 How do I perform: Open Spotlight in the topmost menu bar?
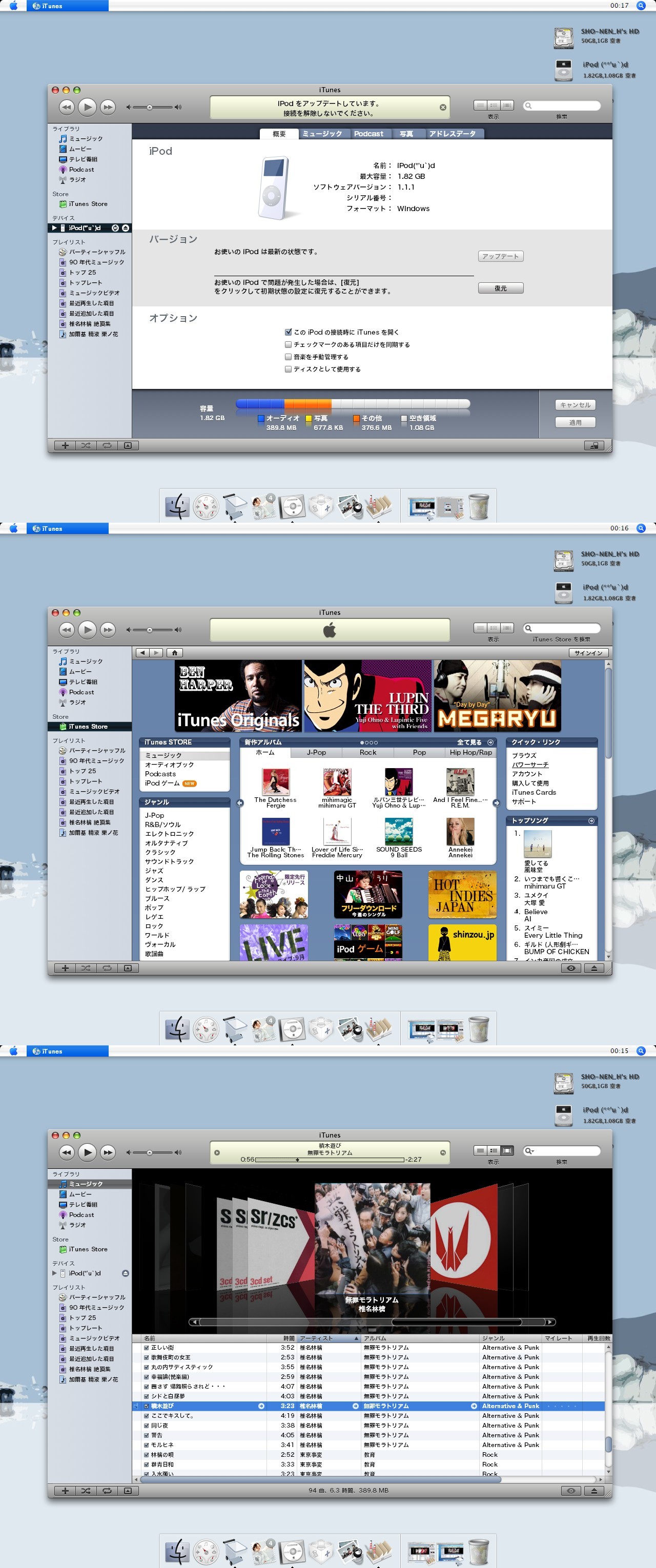[x=641, y=6]
